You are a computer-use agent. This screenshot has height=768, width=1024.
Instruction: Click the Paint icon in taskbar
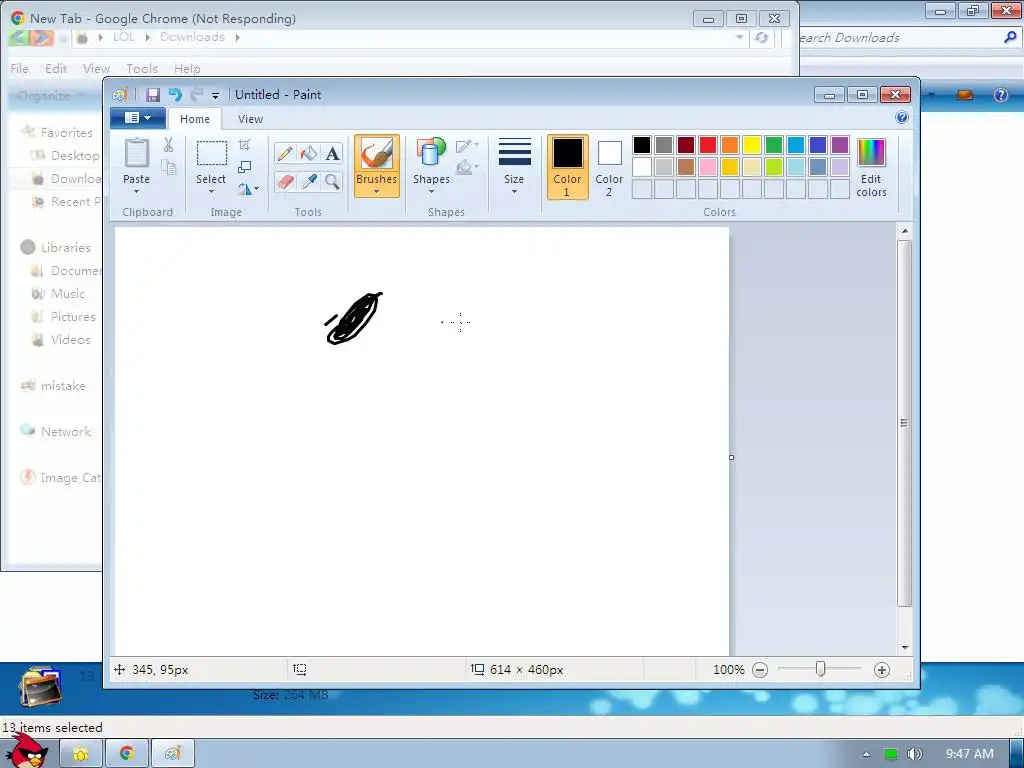(x=173, y=754)
